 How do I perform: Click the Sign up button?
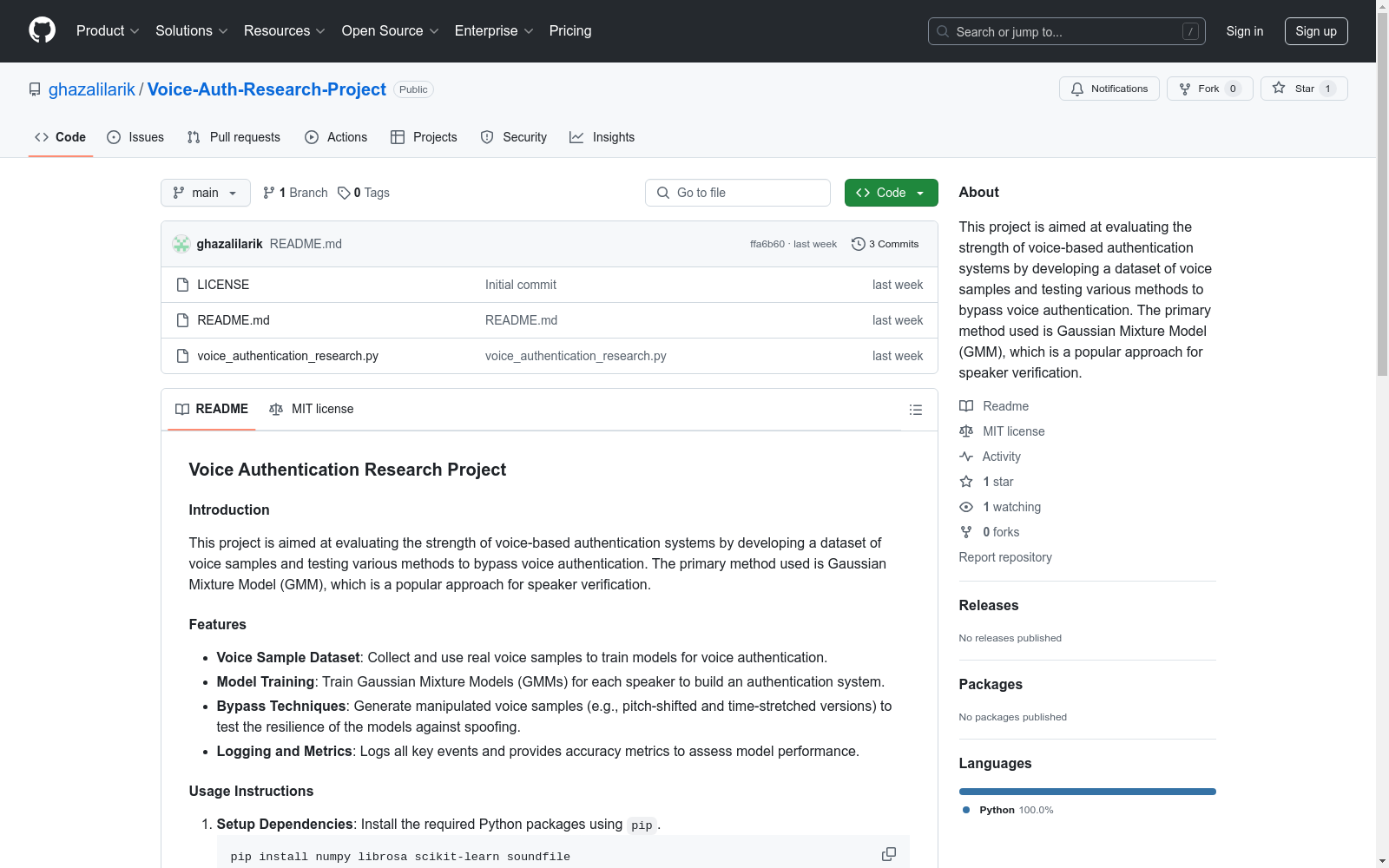[x=1316, y=31]
